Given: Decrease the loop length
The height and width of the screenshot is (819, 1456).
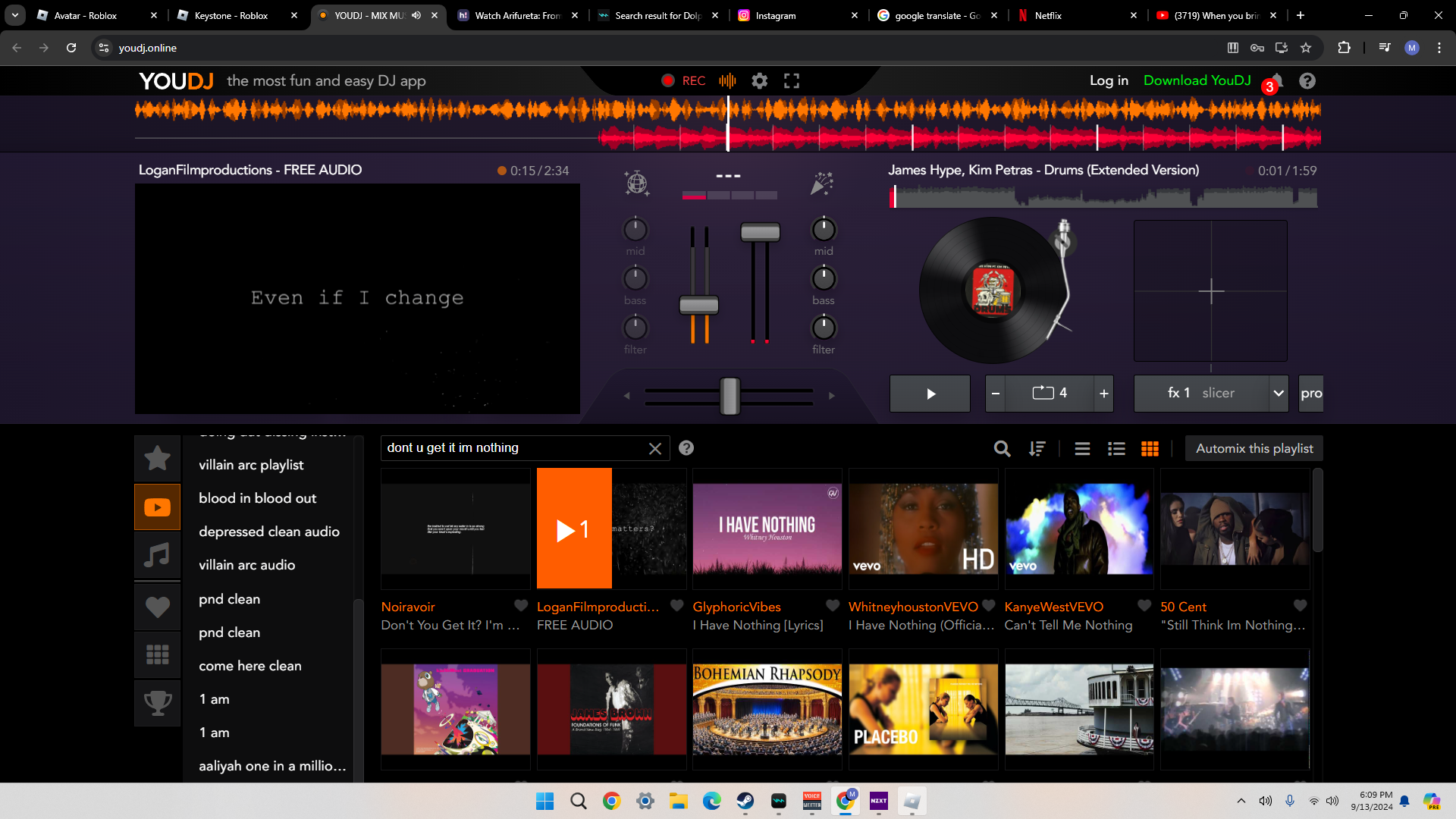Looking at the screenshot, I should [996, 394].
